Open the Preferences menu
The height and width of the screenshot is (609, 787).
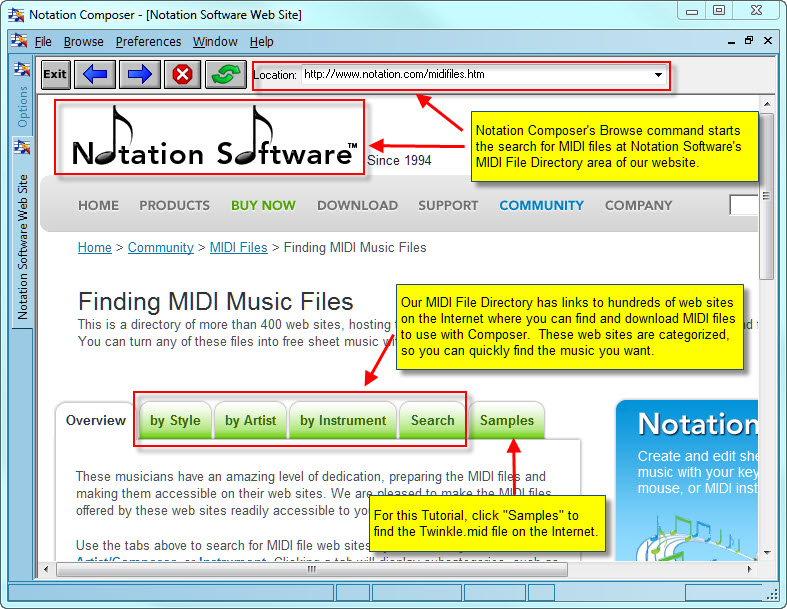pos(148,42)
